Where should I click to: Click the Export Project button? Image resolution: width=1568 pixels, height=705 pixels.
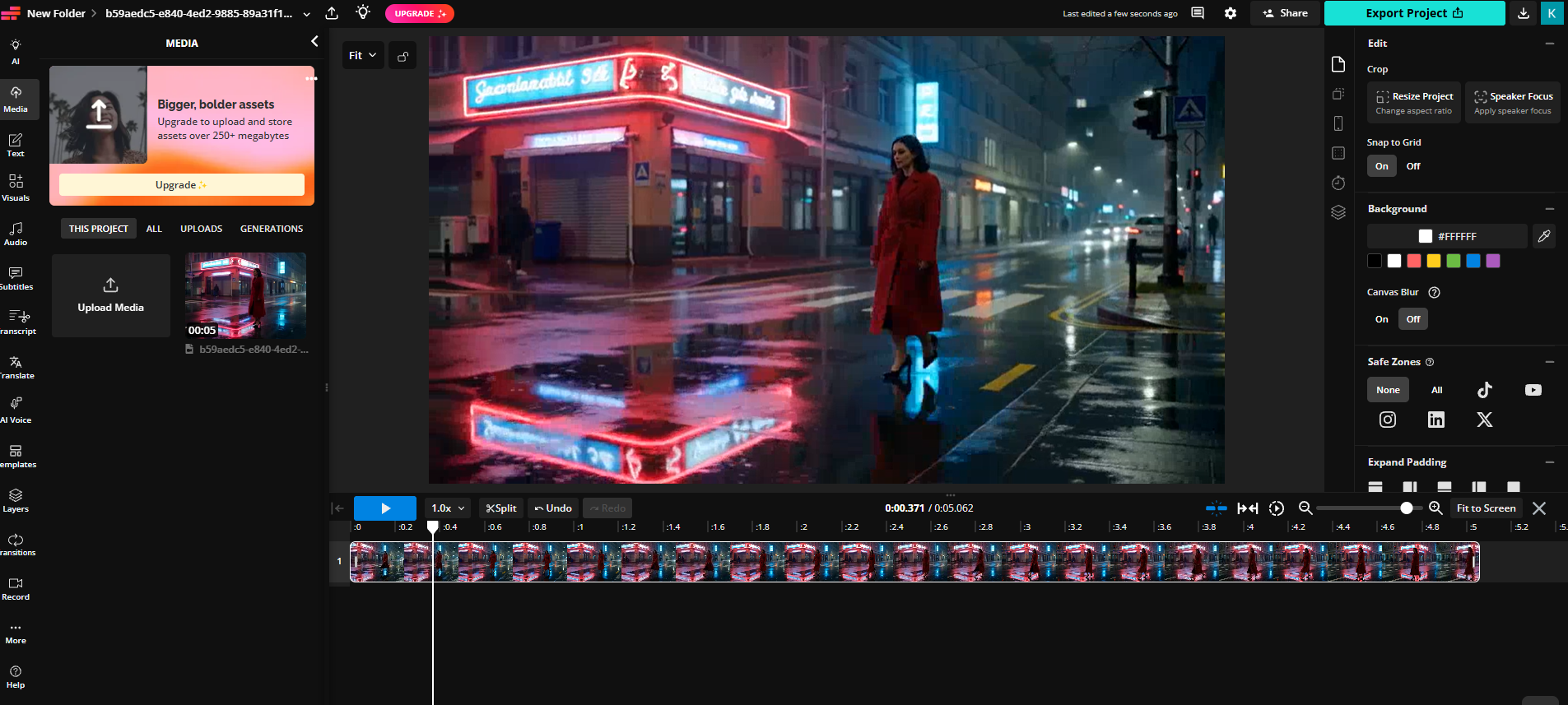[x=1414, y=13]
